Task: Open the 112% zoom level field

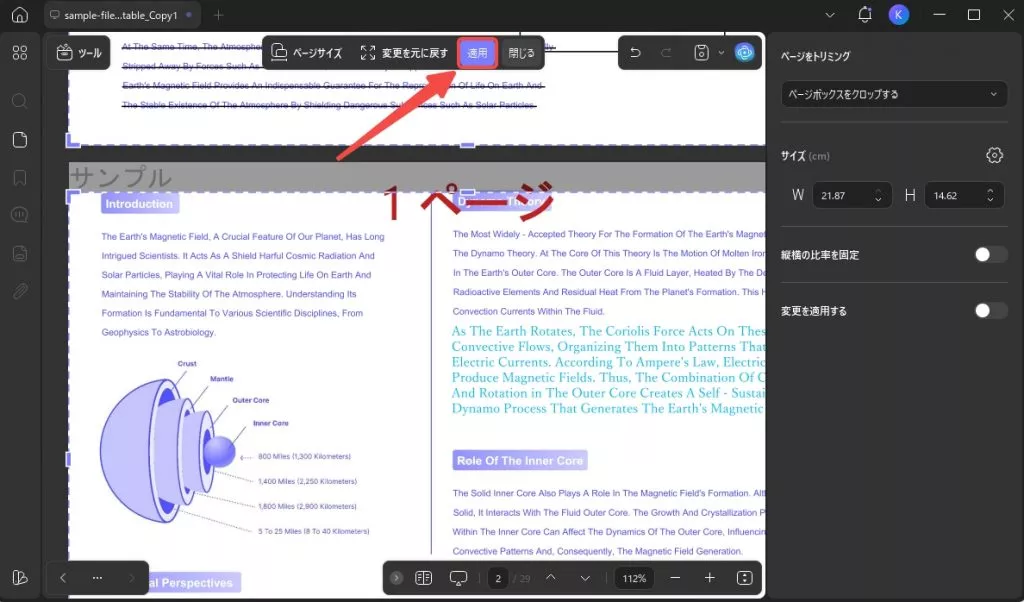Action: pyautogui.click(x=634, y=578)
